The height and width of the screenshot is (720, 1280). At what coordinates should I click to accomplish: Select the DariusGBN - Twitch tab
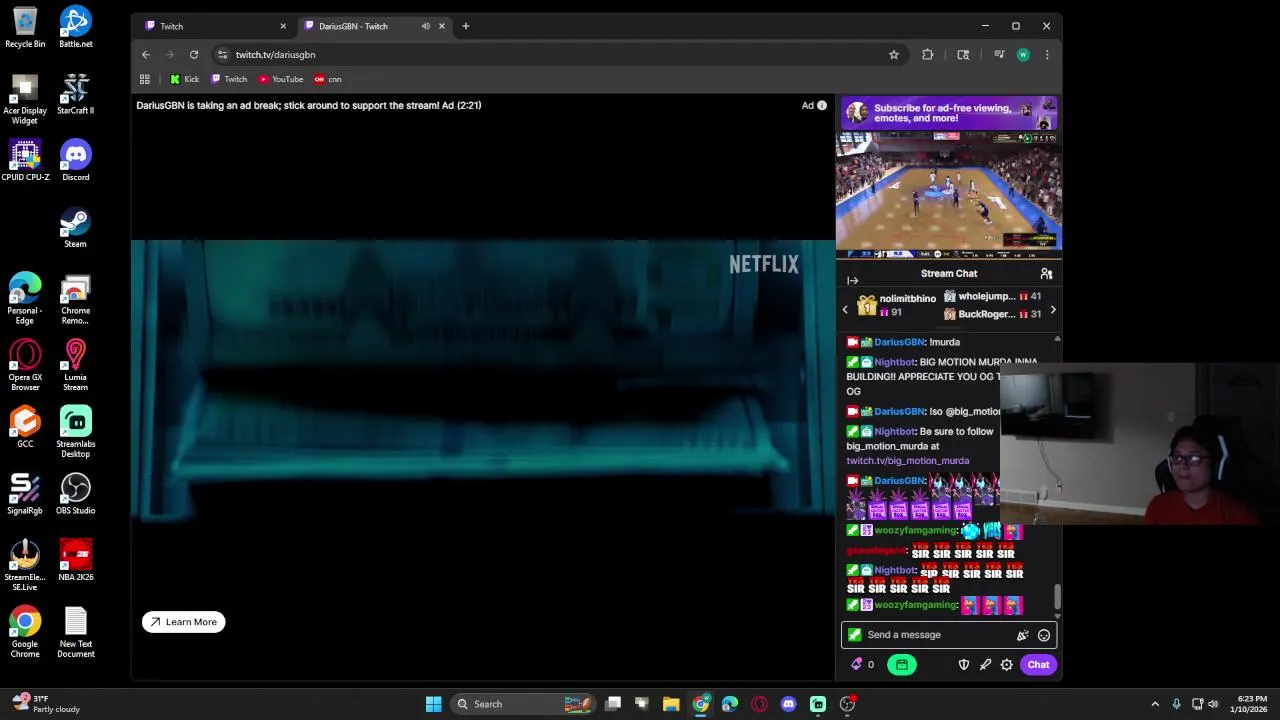(375, 26)
